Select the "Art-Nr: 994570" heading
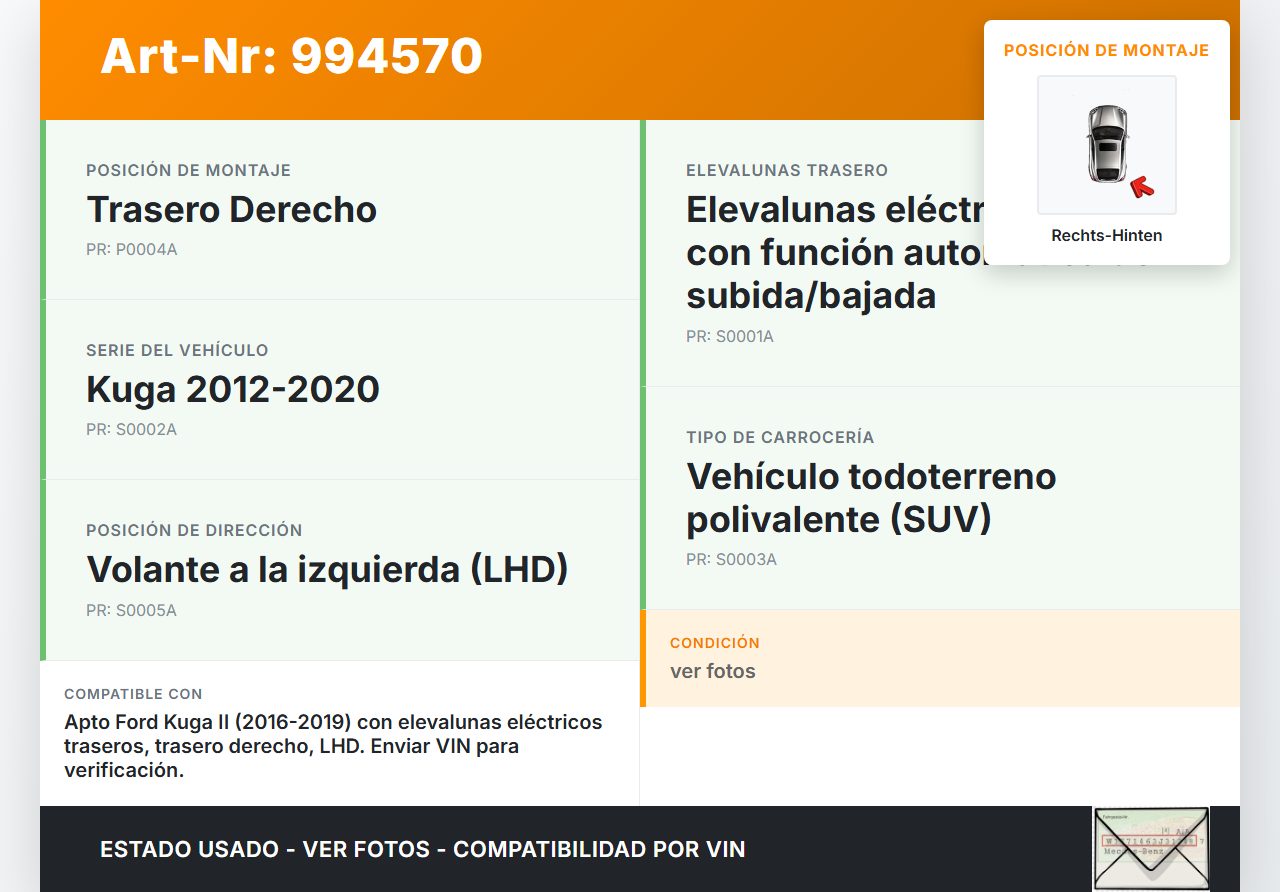Screen dimensions: 1280x892 pos(291,56)
